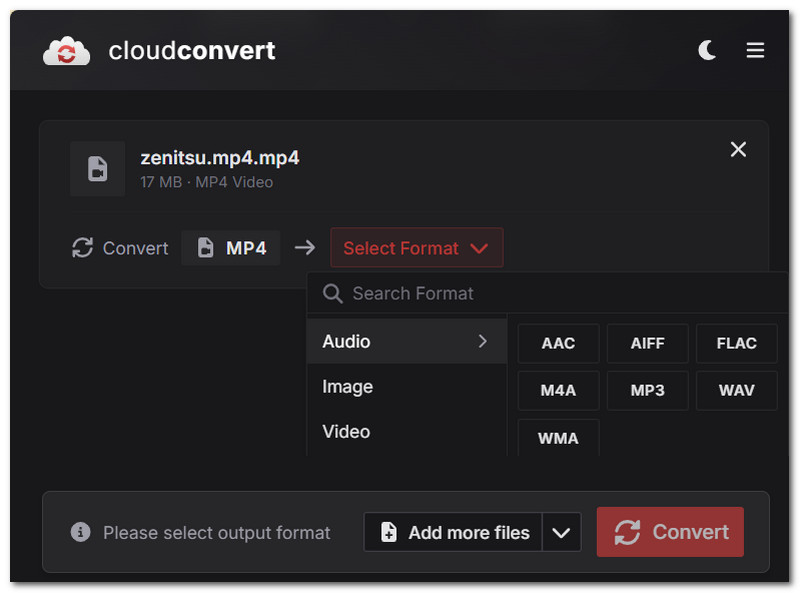800x593 pixels.
Task: Click the "17 MB · MP4 Video" details text
Action: [207, 182]
